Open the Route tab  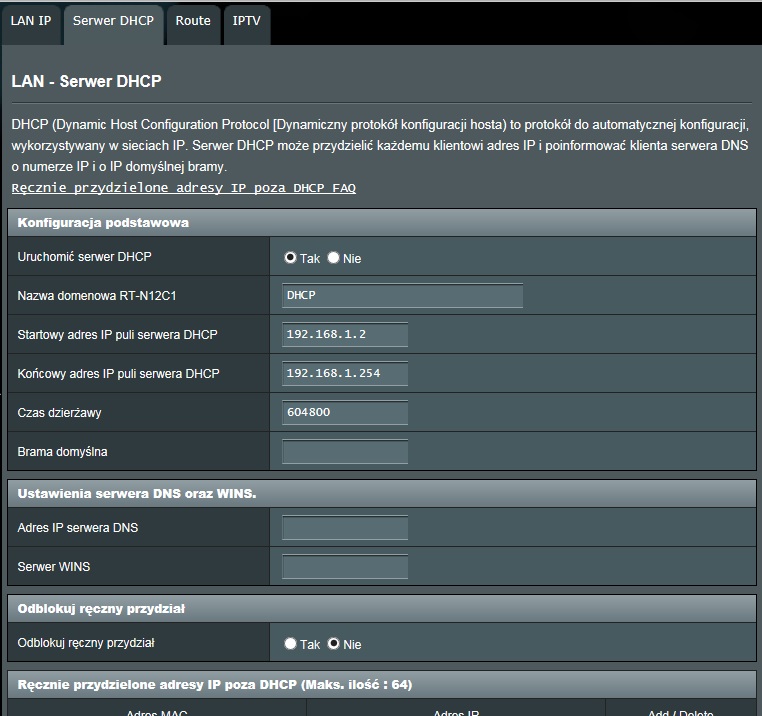pos(193,24)
